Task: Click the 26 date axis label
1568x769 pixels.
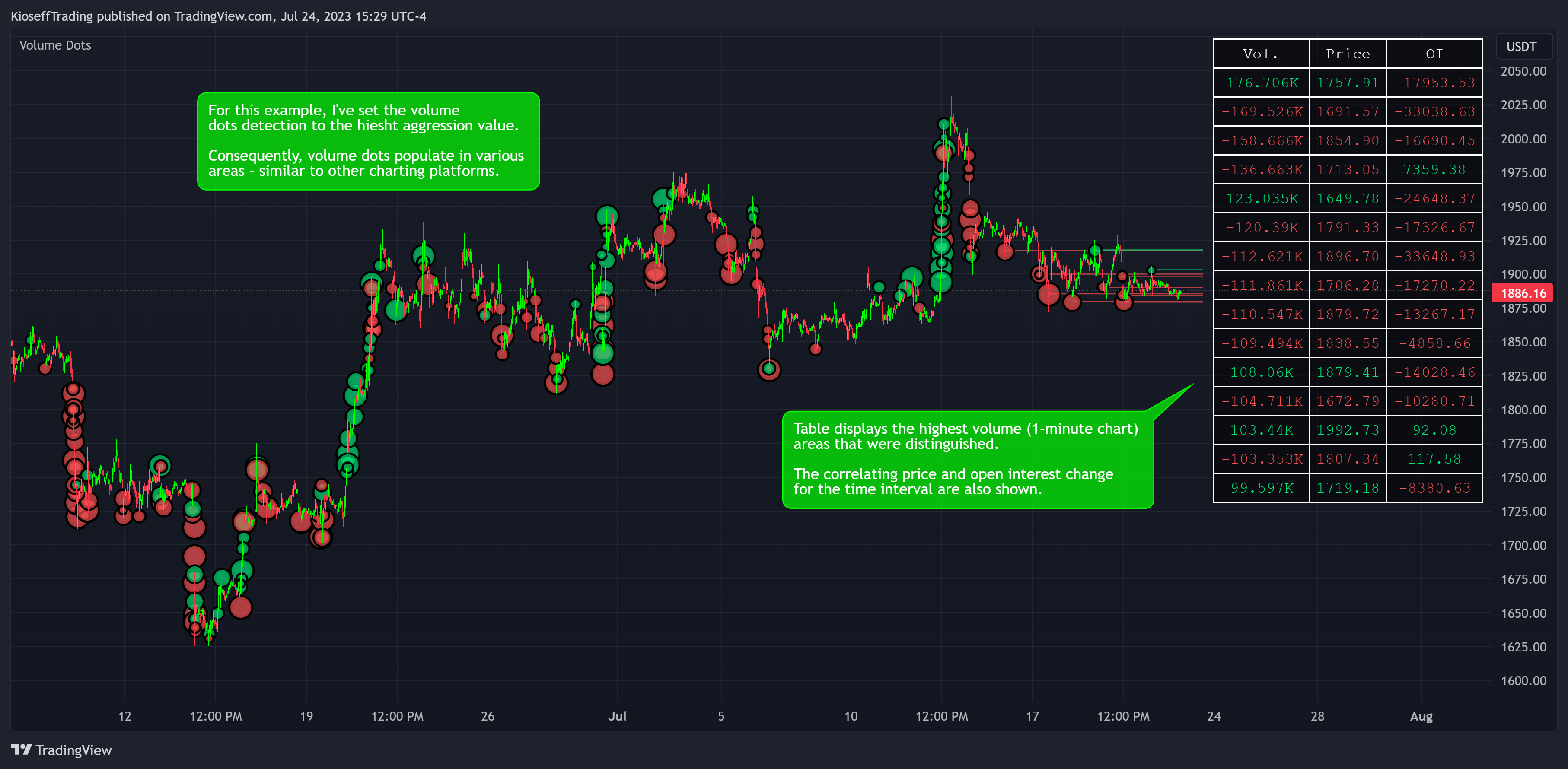Action: (488, 716)
